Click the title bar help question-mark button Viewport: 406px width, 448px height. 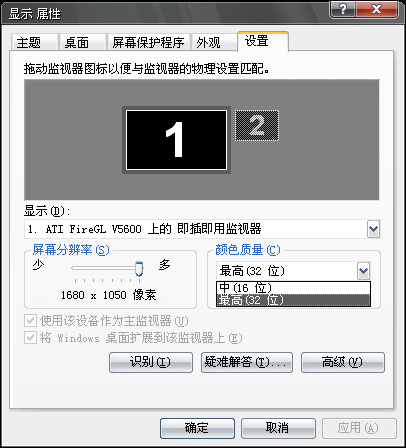click(343, 9)
